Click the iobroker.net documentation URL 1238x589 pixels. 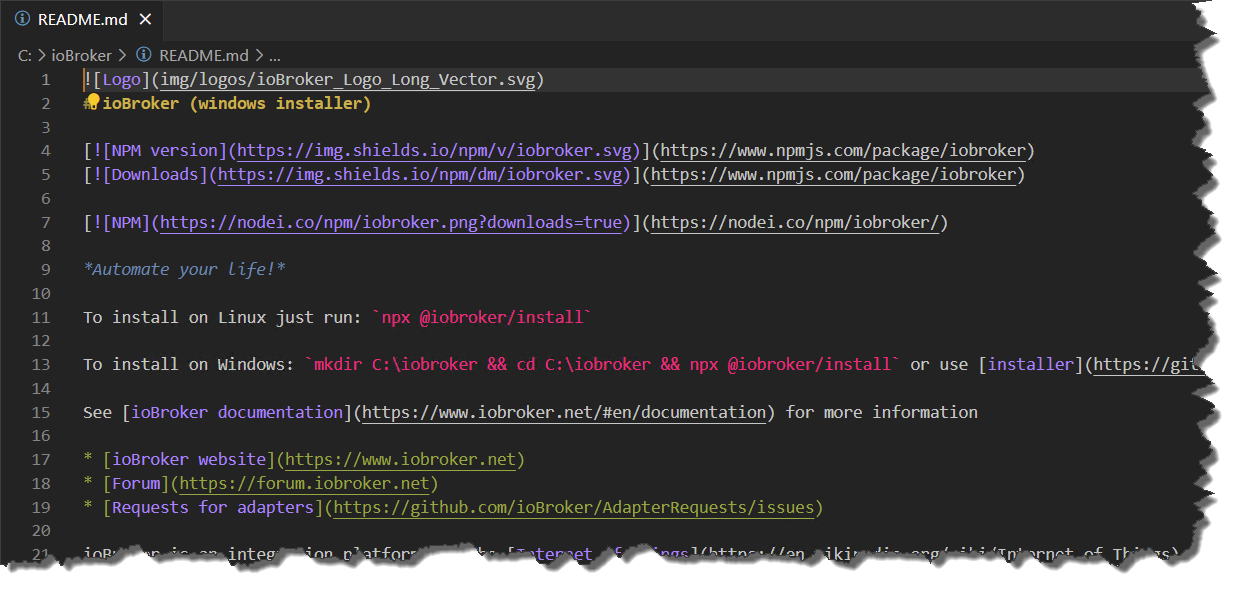tap(563, 412)
